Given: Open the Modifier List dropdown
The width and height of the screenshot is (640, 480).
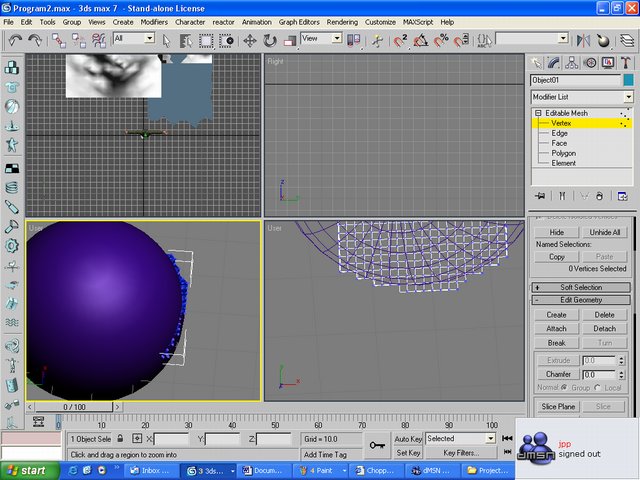Looking at the screenshot, I should [628, 97].
